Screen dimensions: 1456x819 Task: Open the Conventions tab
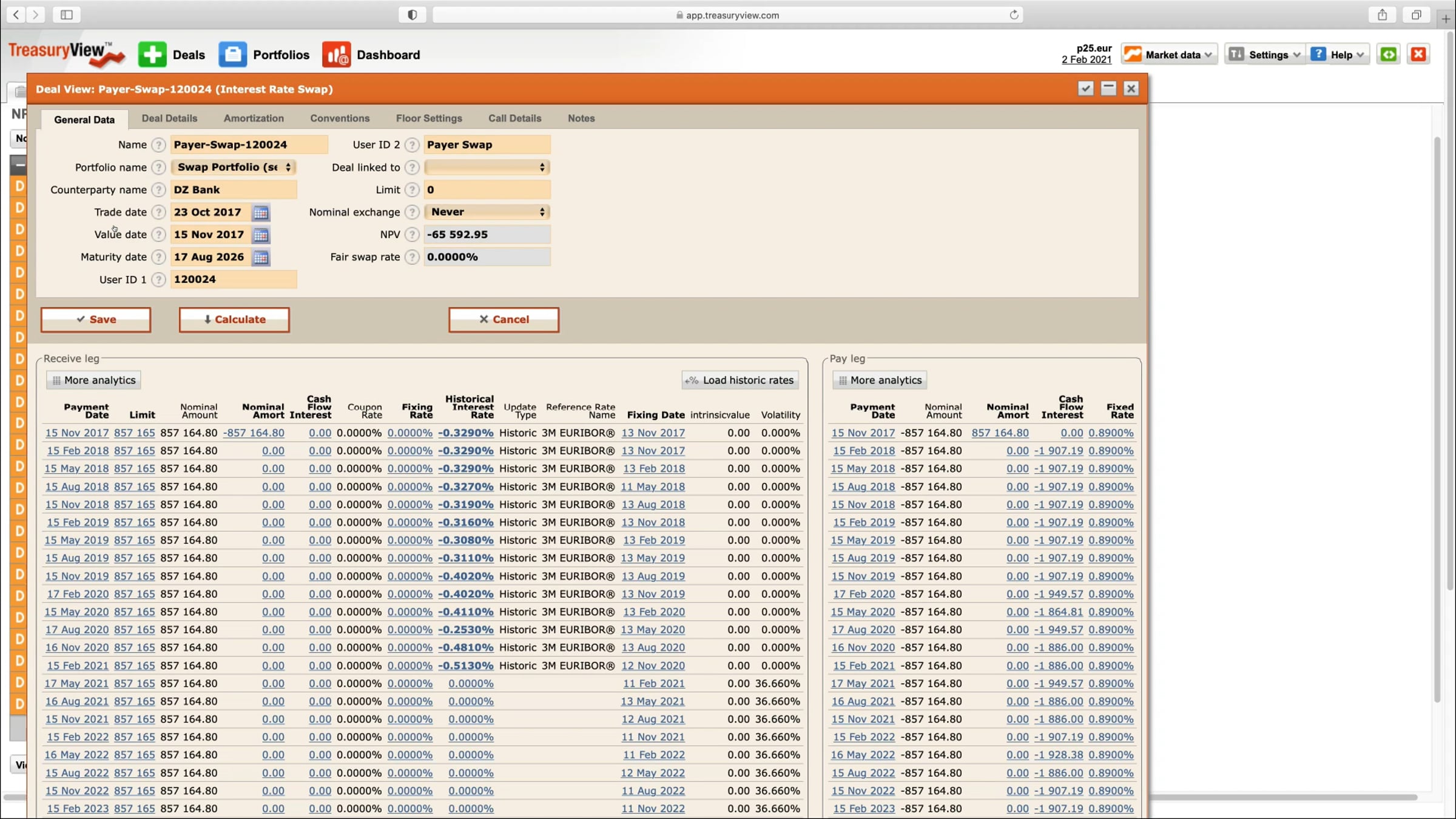[x=340, y=118]
